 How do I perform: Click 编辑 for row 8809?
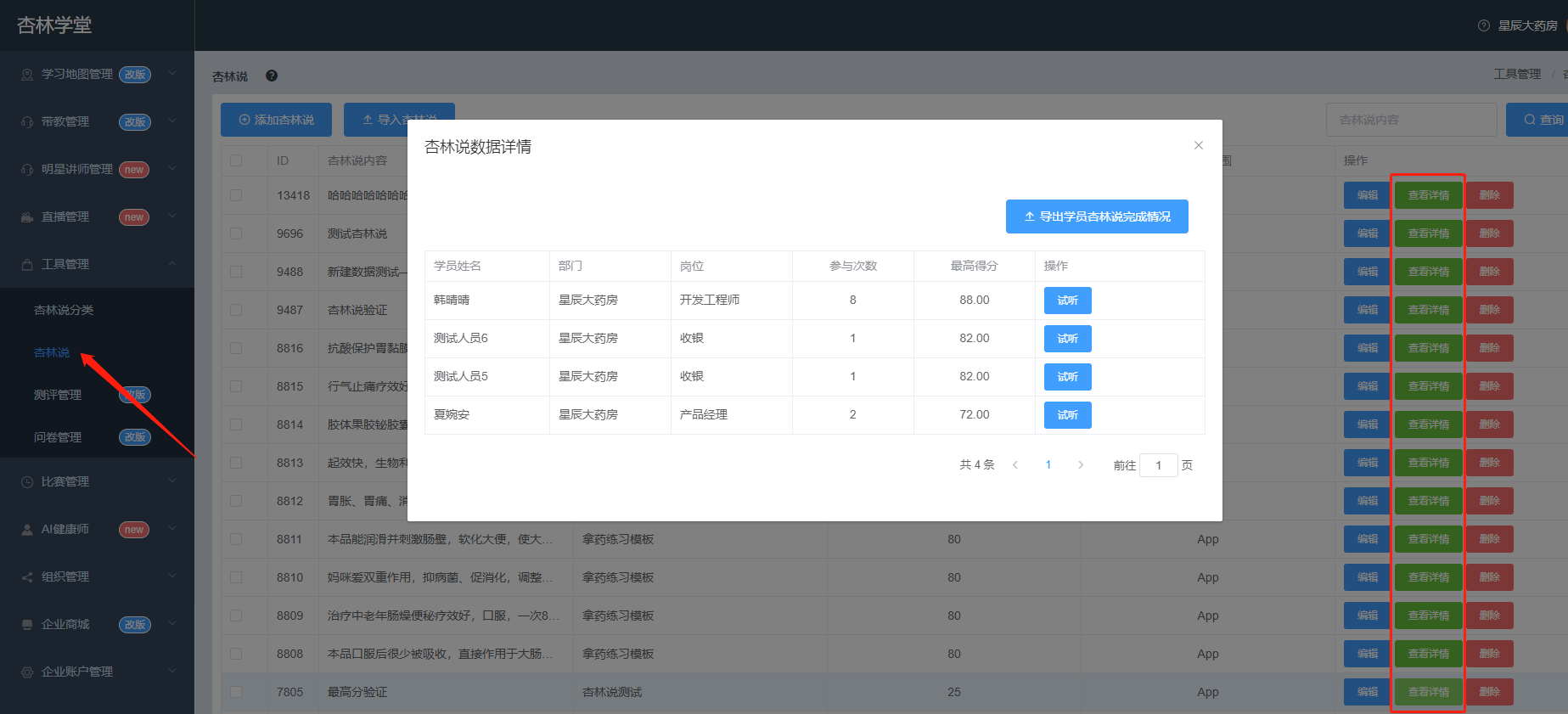click(x=1367, y=616)
